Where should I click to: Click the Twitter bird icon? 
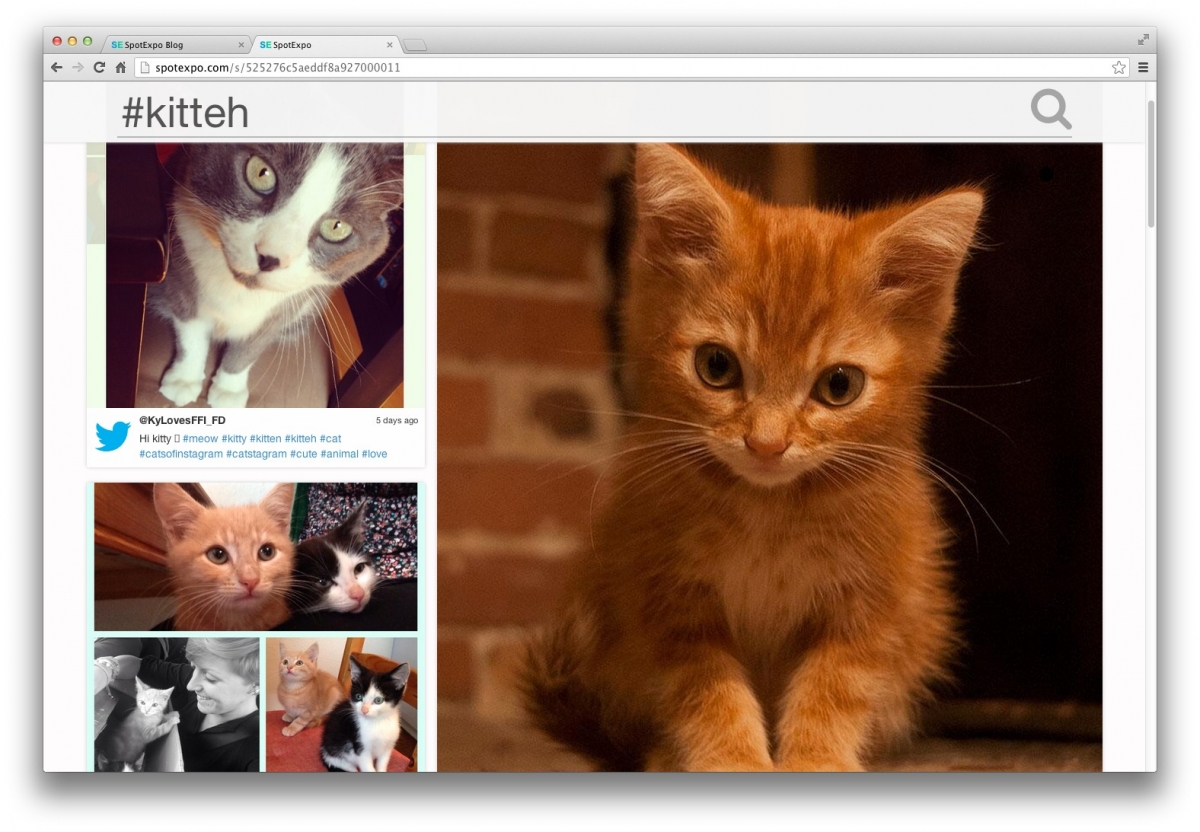[x=113, y=436]
